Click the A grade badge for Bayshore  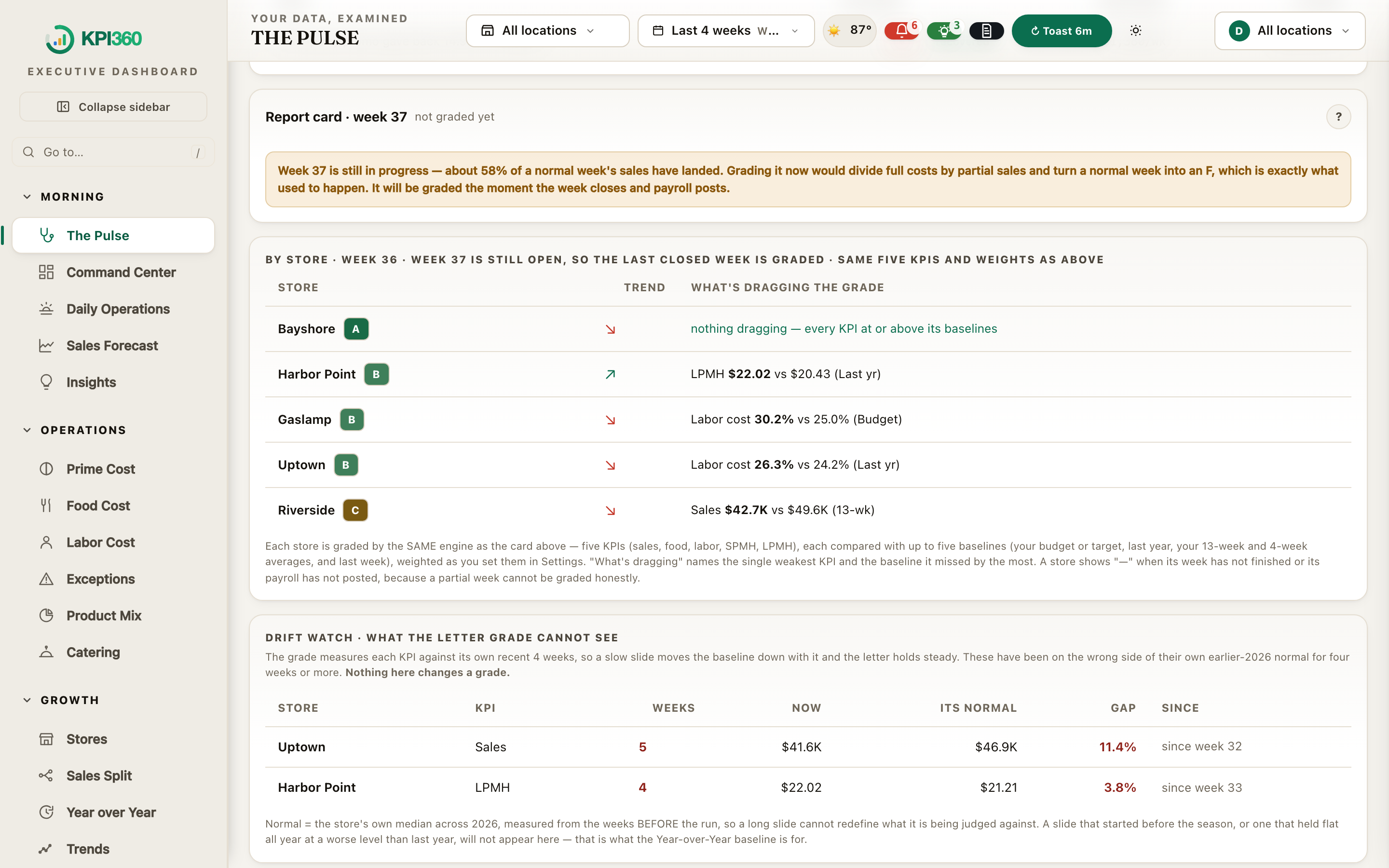pos(356,329)
